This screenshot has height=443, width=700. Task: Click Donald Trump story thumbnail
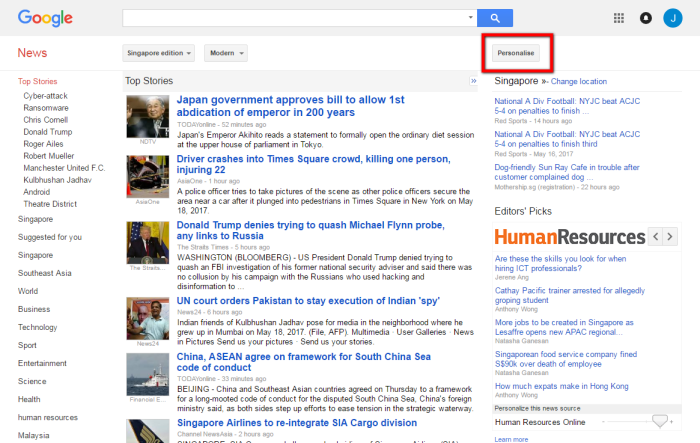pyautogui.click(x=148, y=243)
